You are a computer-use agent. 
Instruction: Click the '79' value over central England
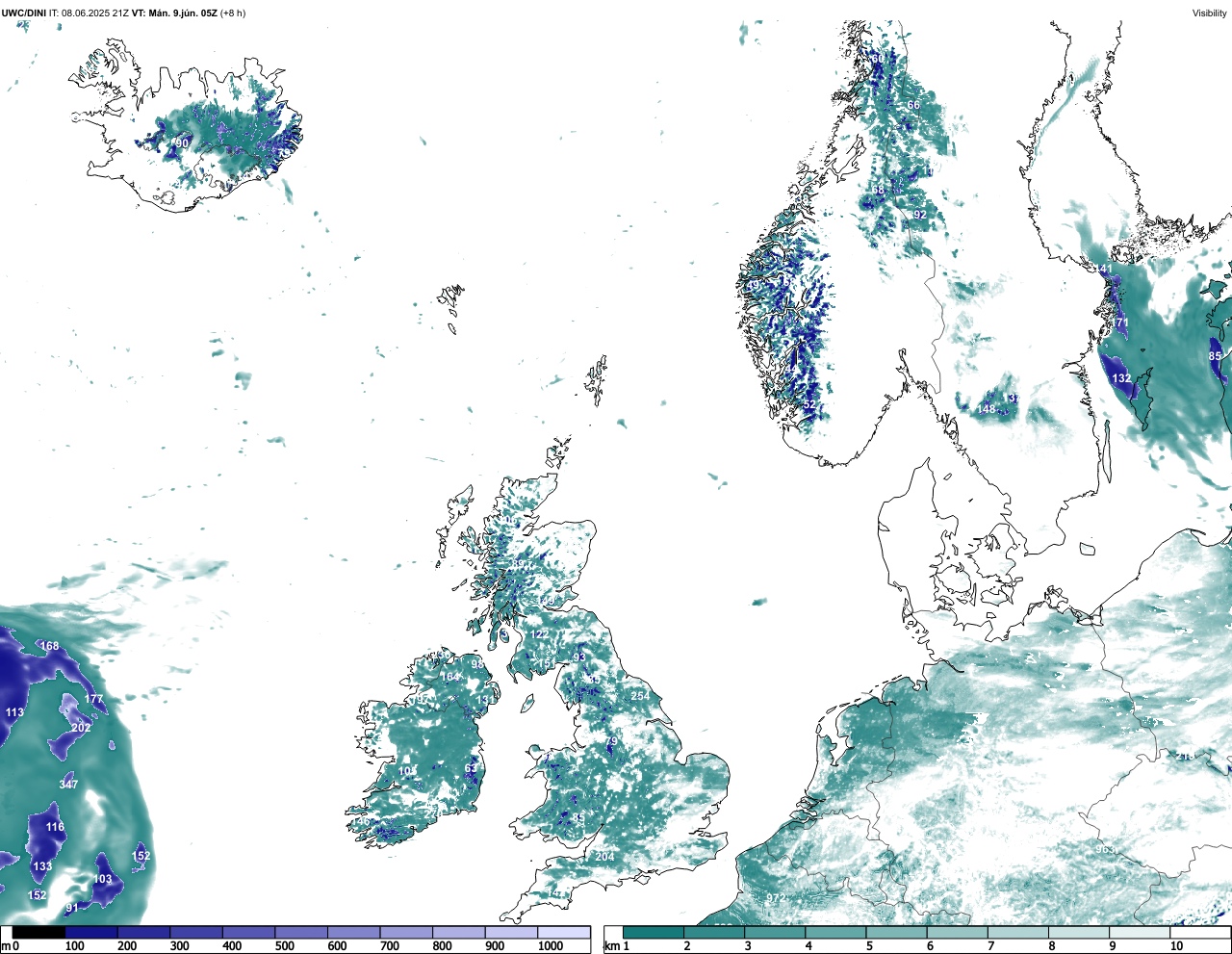tap(611, 741)
